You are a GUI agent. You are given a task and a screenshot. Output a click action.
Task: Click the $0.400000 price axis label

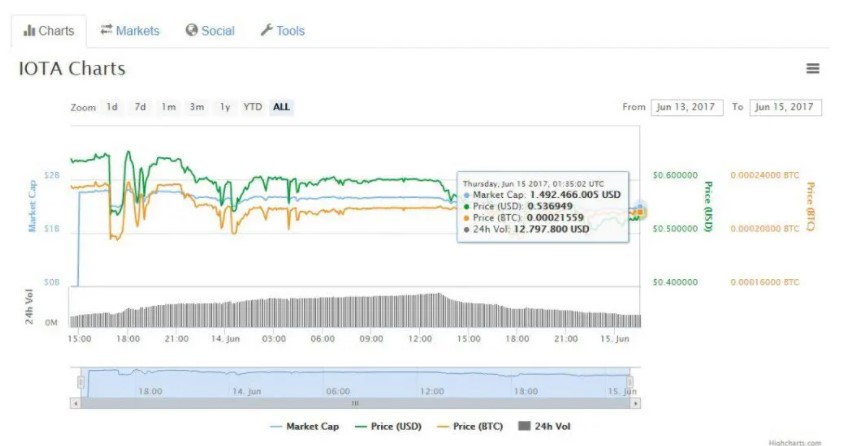pyautogui.click(x=675, y=282)
